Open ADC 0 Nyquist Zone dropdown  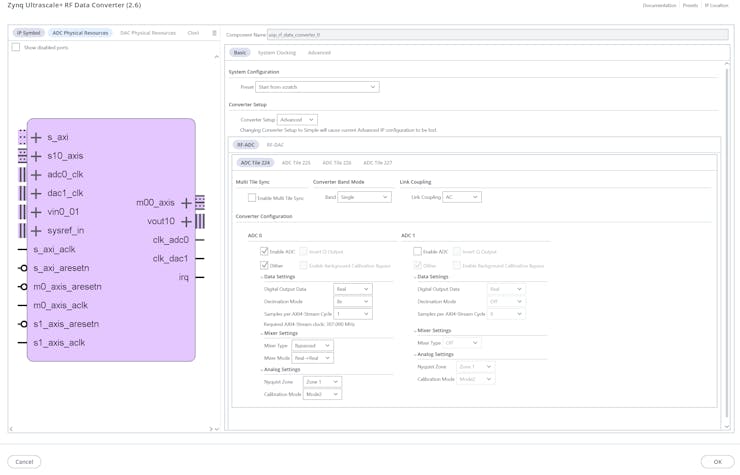[322, 382]
